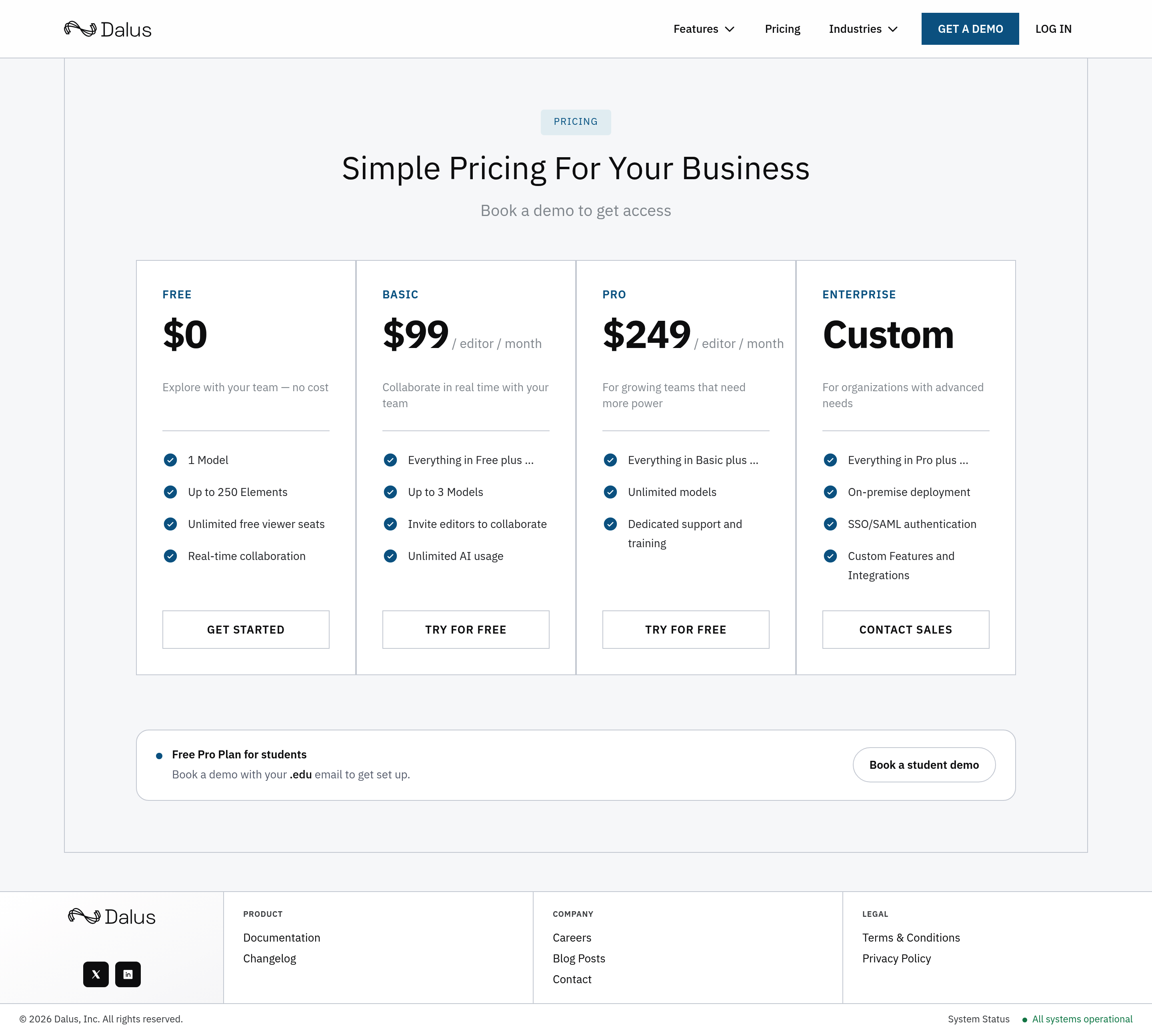Screen dimensions: 1152x1036
Task: Click the Dalus logo in the header
Action: click(108, 29)
